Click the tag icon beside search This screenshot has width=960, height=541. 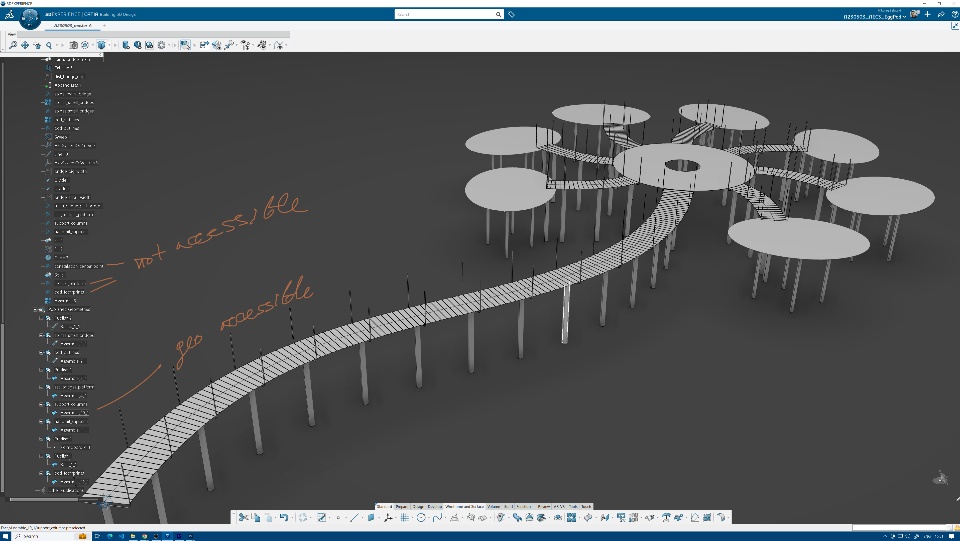(511, 14)
